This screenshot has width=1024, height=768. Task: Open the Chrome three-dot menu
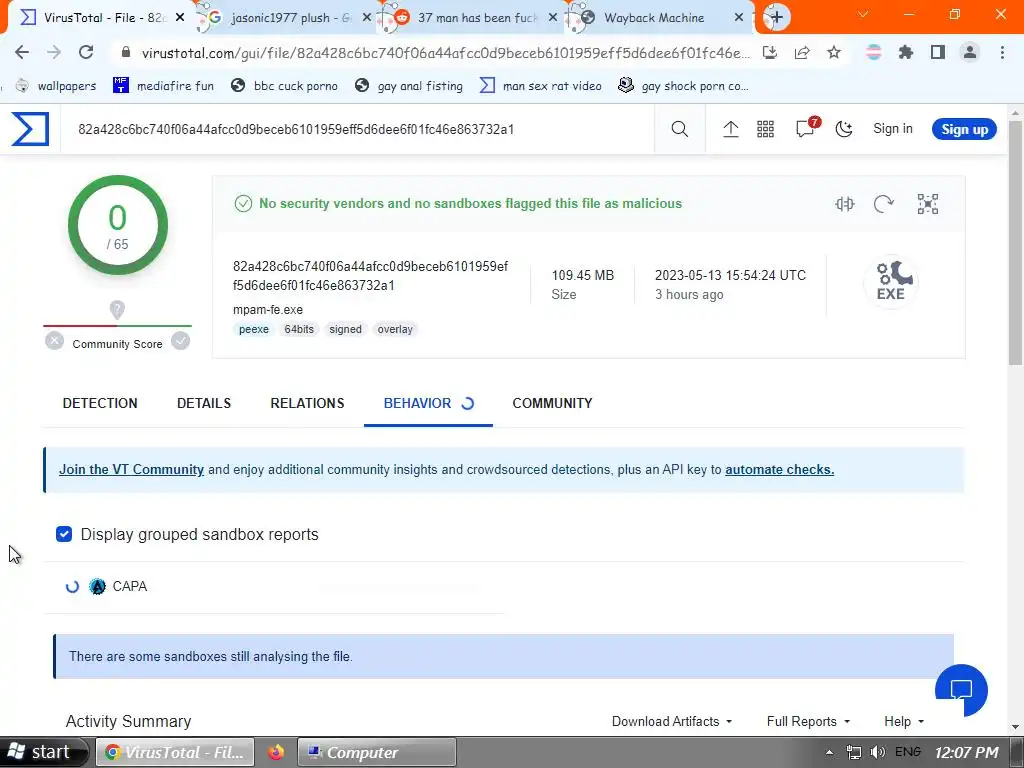1002,52
